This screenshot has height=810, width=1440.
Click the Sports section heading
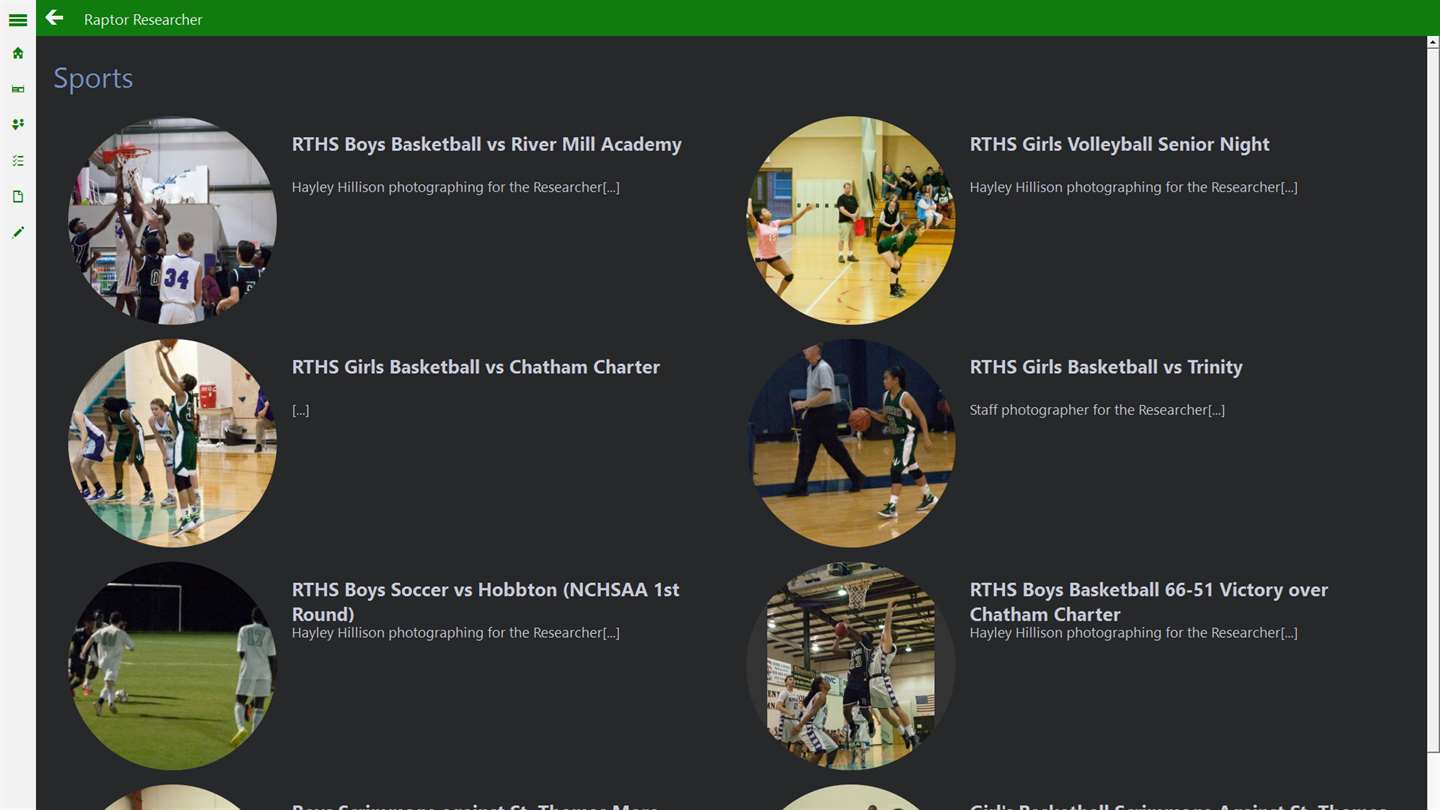tap(93, 78)
